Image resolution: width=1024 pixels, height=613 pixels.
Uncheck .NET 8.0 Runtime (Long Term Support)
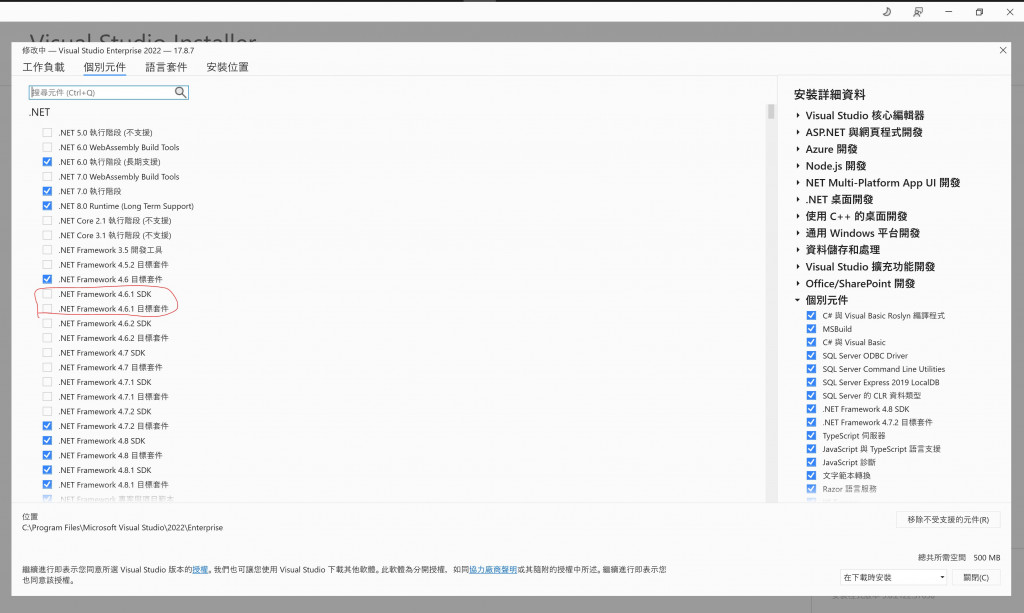coord(47,206)
